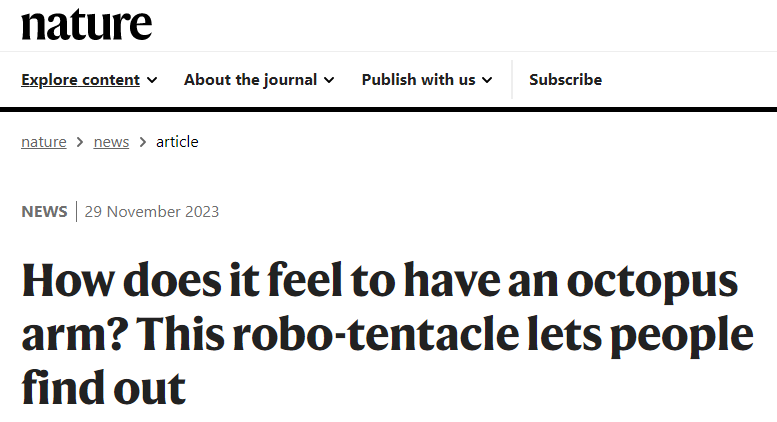Click the Publish with us menu text

click(x=418, y=80)
